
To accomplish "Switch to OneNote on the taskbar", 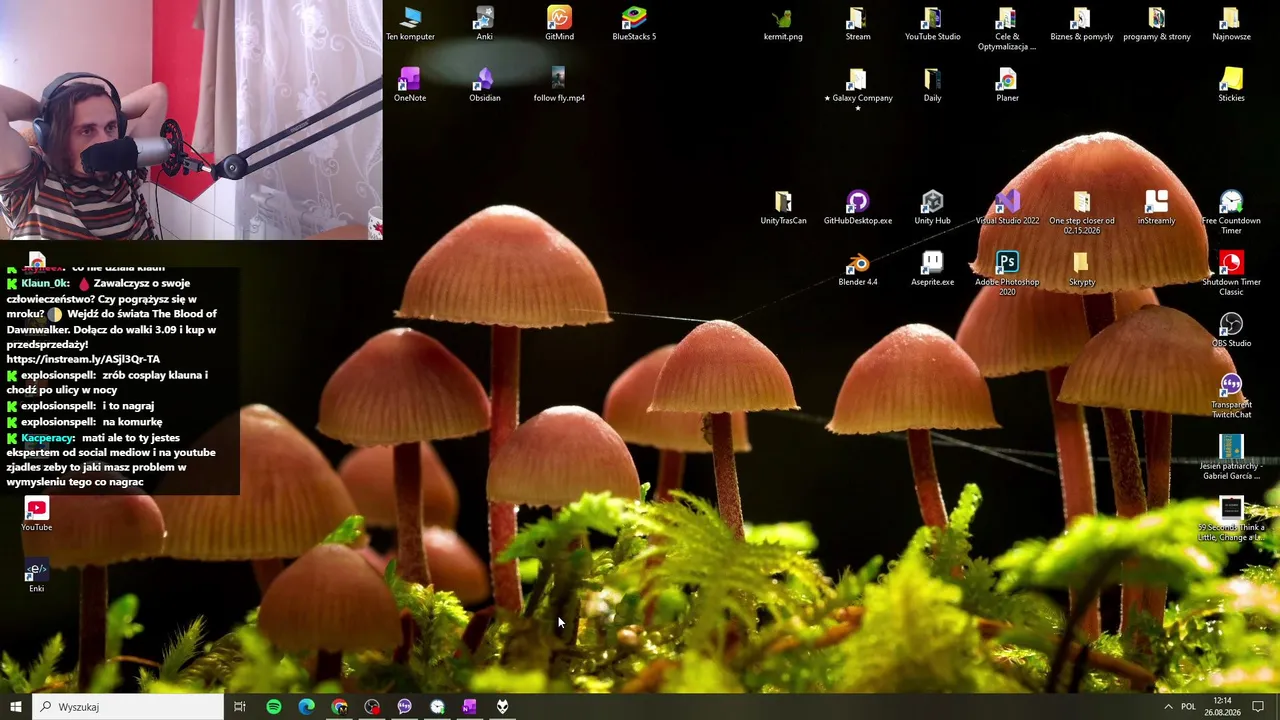I will pyautogui.click(x=469, y=707).
